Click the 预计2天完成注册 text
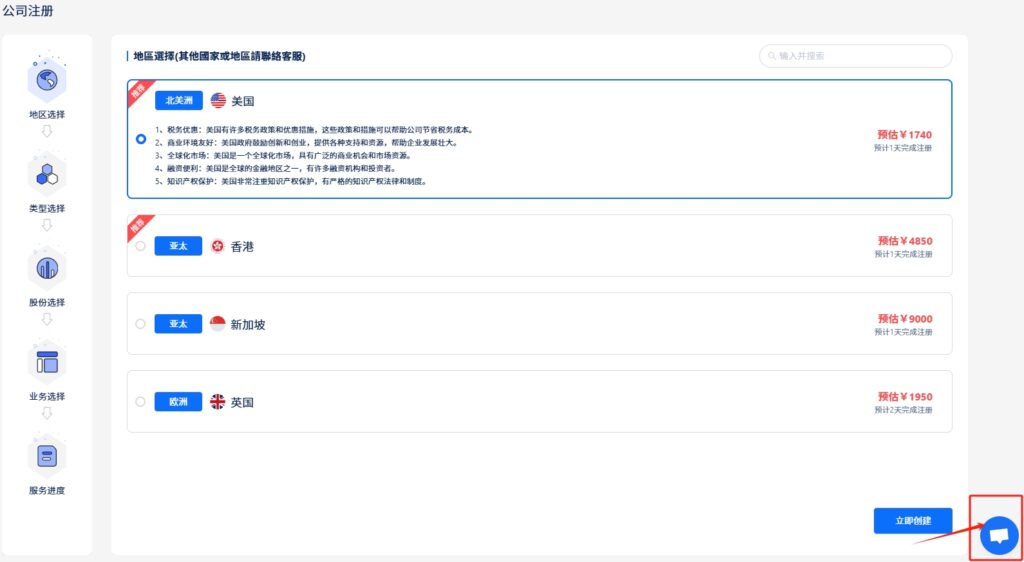 pos(904,410)
